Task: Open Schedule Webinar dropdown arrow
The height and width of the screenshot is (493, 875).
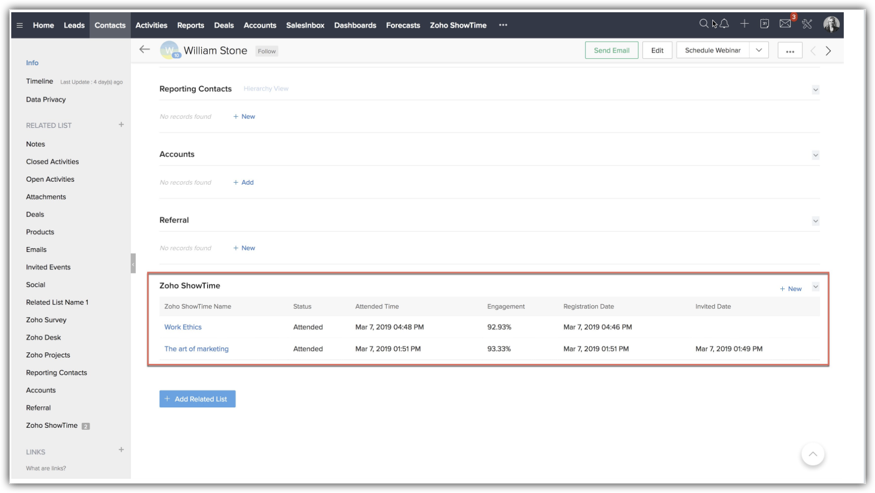Action: (x=759, y=50)
